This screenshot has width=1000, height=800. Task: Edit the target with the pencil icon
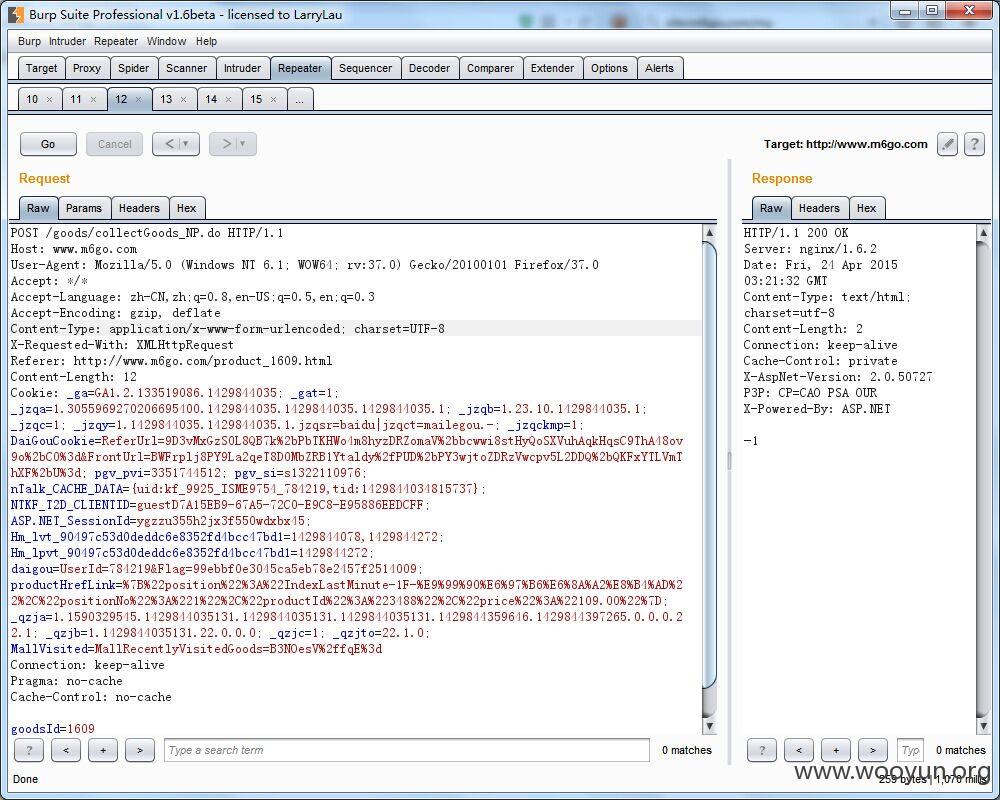pyautogui.click(x=947, y=144)
